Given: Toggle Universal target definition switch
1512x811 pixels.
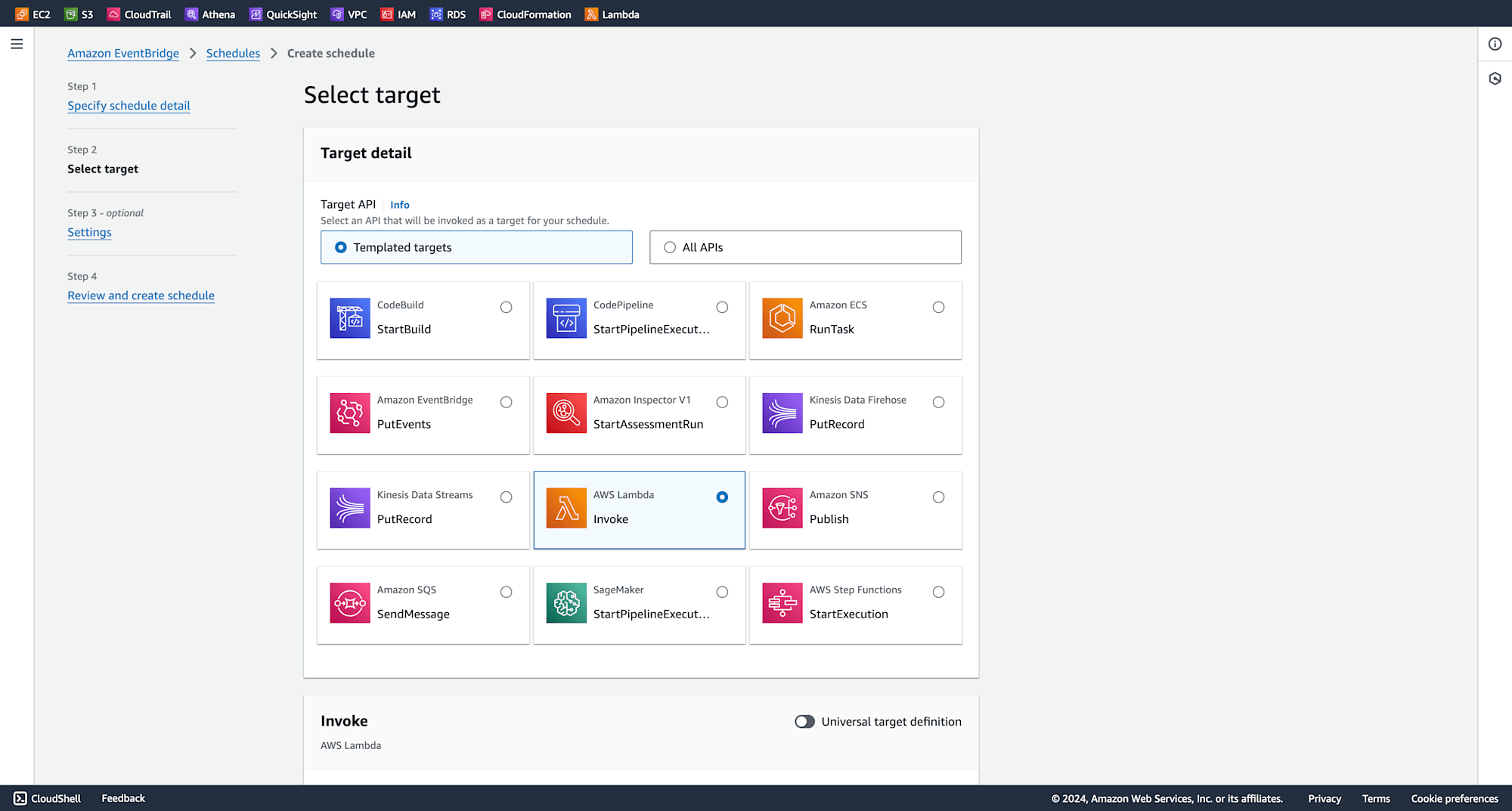Looking at the screenshot, I should point(804,722).
